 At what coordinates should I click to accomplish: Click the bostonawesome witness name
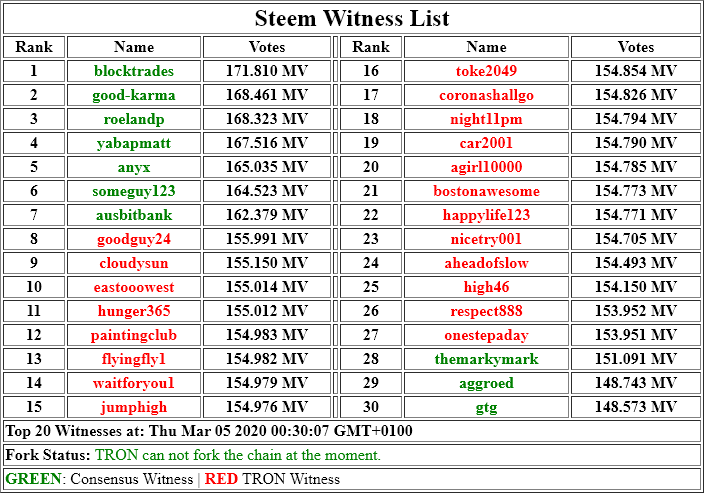[x=486, y=191]
